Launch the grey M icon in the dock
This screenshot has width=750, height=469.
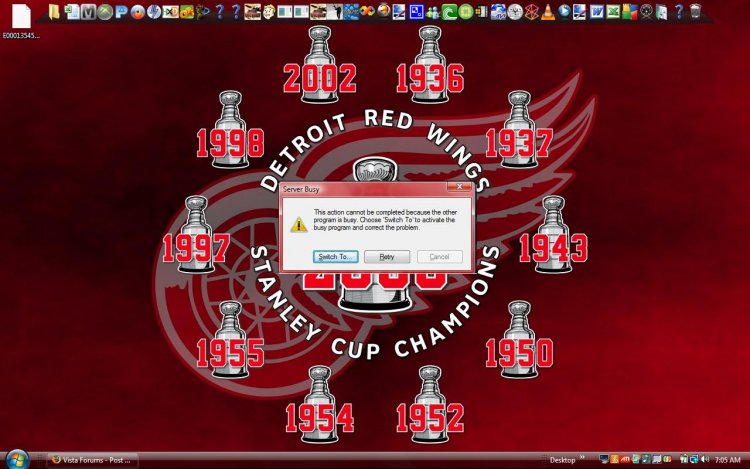88,12
